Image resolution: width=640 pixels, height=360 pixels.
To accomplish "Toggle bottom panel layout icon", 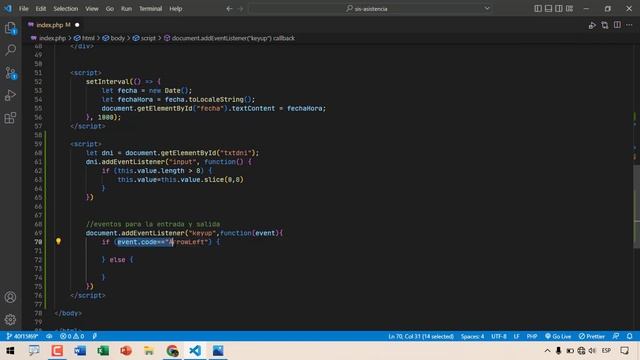I will [x=549, y=9].
